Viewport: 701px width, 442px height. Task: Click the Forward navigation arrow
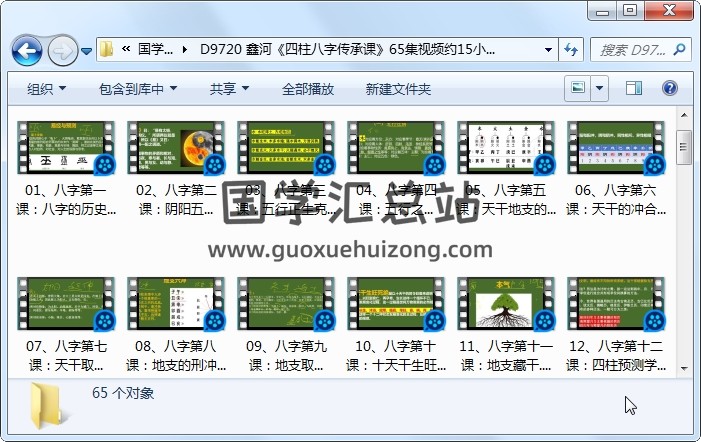(61, 49)
